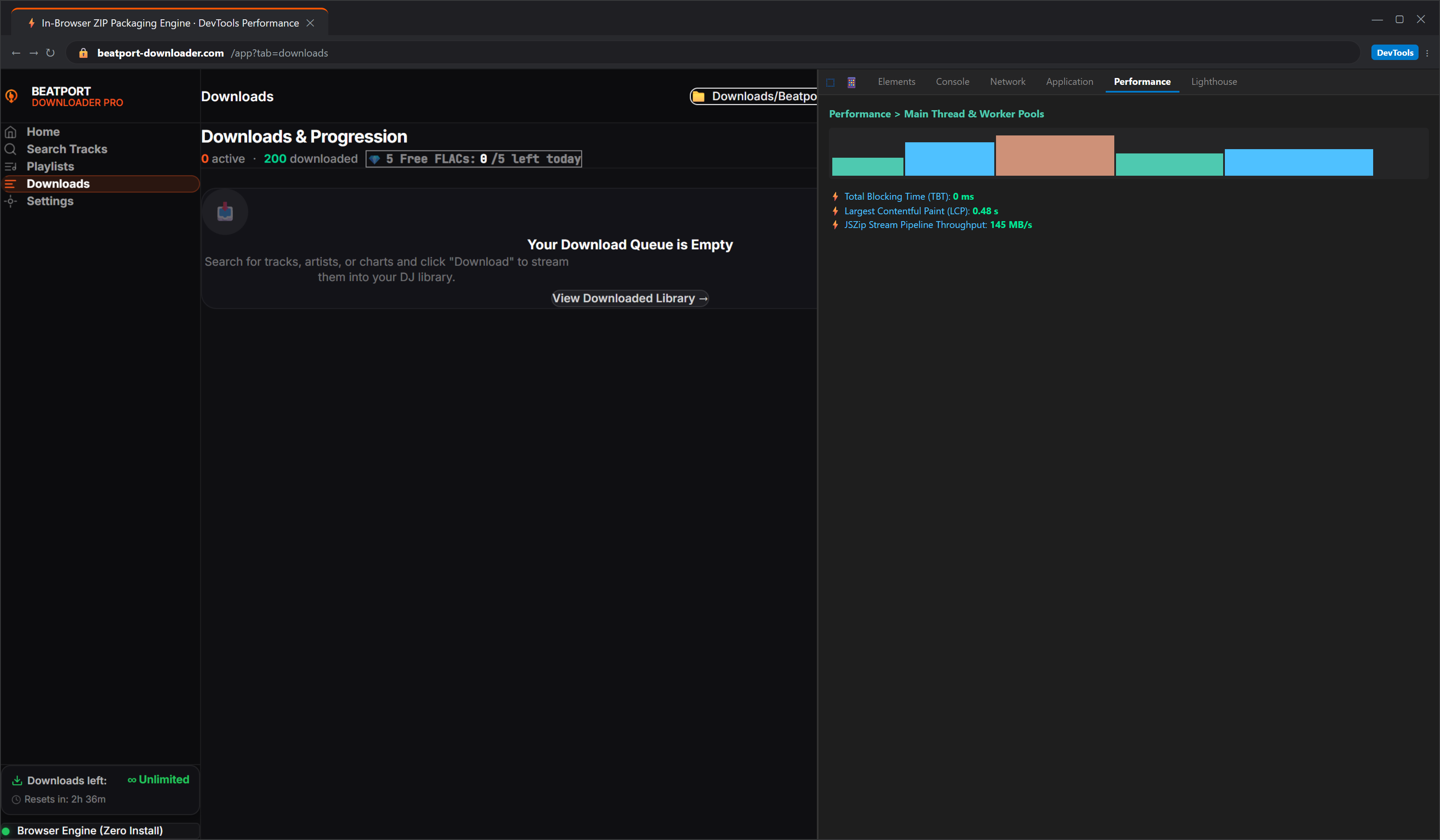
Task: Click the DevTools inspect element icon
Action: pos(830,82)
